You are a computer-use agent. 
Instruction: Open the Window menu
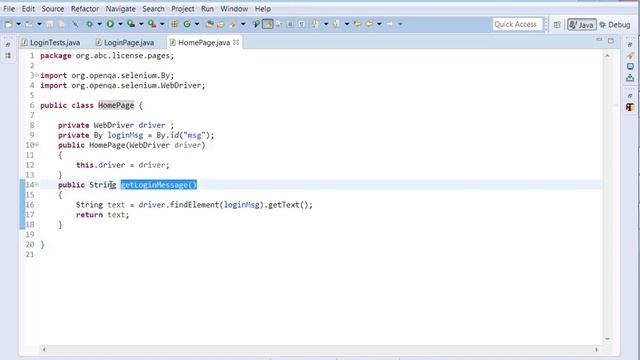pyautogui.click(x=234, y=9)
